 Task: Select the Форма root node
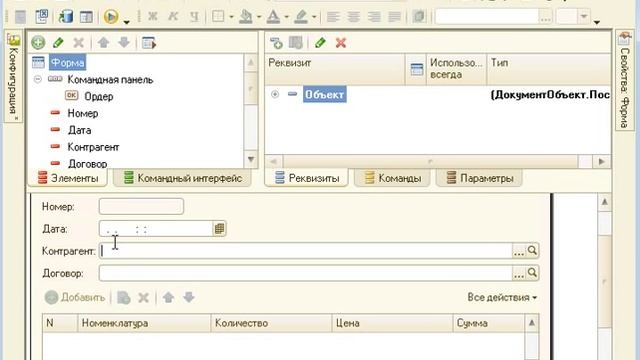point(67,62)
